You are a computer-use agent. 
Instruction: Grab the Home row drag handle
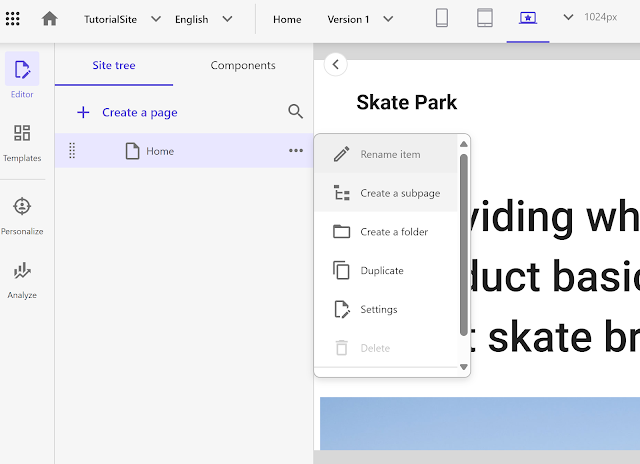(x=72, y=151)
